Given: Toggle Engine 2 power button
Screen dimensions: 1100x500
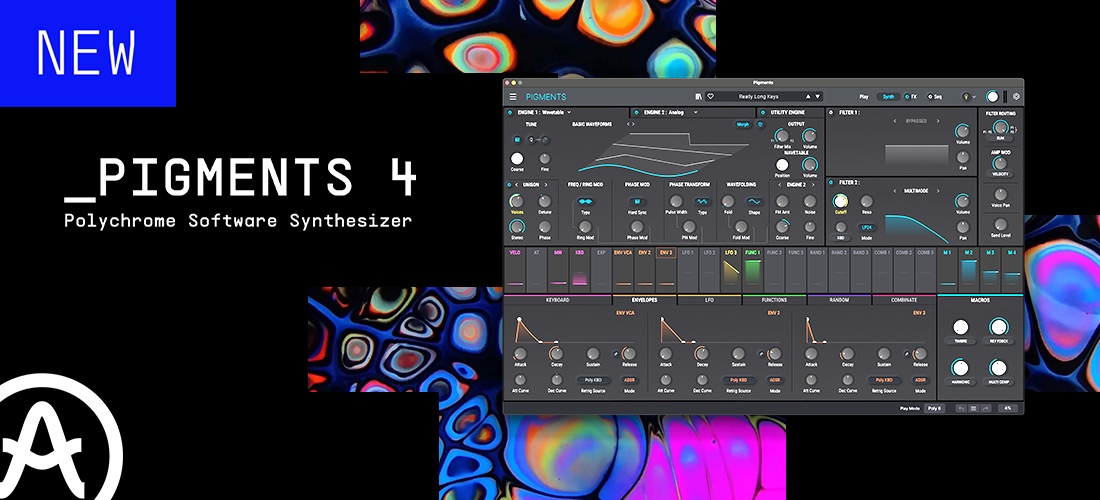Looking at the screenshot, I should coord(636,112).
